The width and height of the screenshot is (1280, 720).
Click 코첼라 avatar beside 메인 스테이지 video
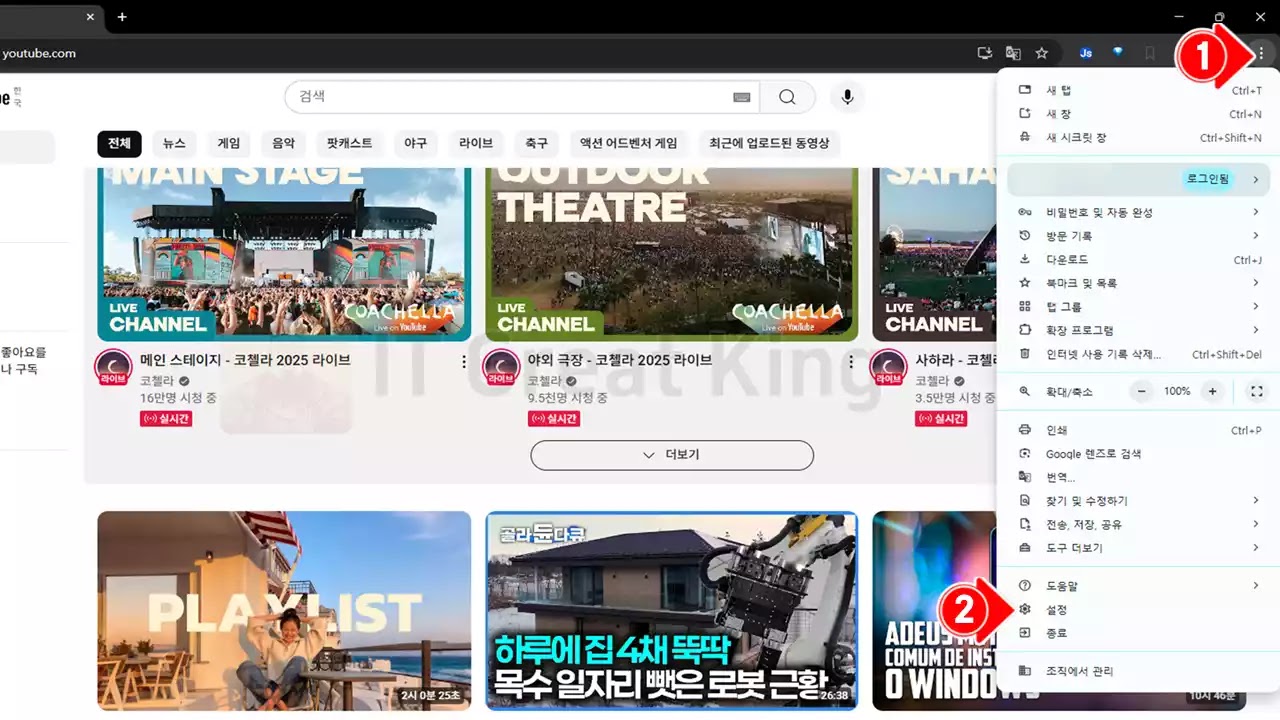pos(113,367)
